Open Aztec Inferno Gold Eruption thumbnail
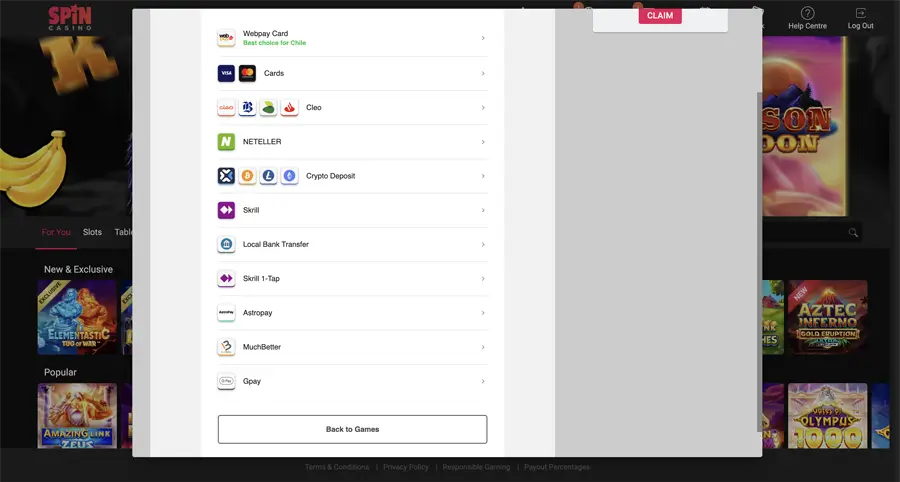 pyautogui.click(x=828, y=317)
